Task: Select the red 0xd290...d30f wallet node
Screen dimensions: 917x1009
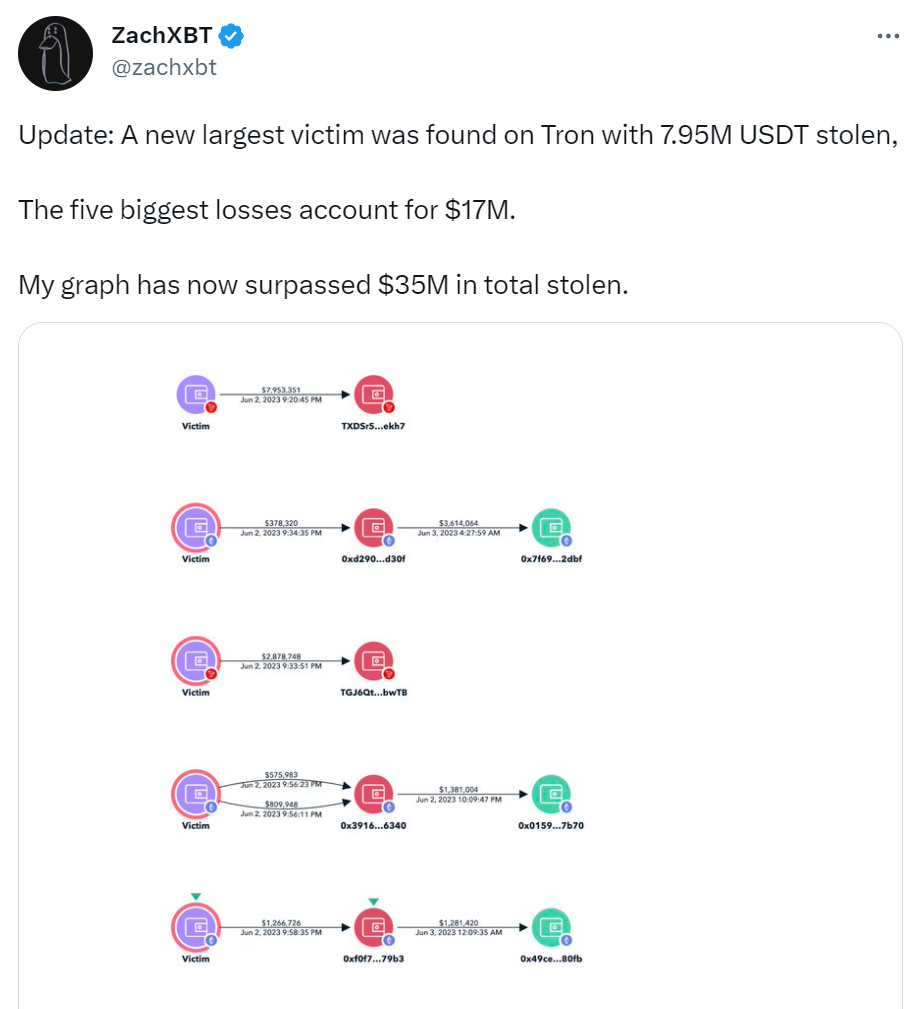Action: click(x=374, y=528)
